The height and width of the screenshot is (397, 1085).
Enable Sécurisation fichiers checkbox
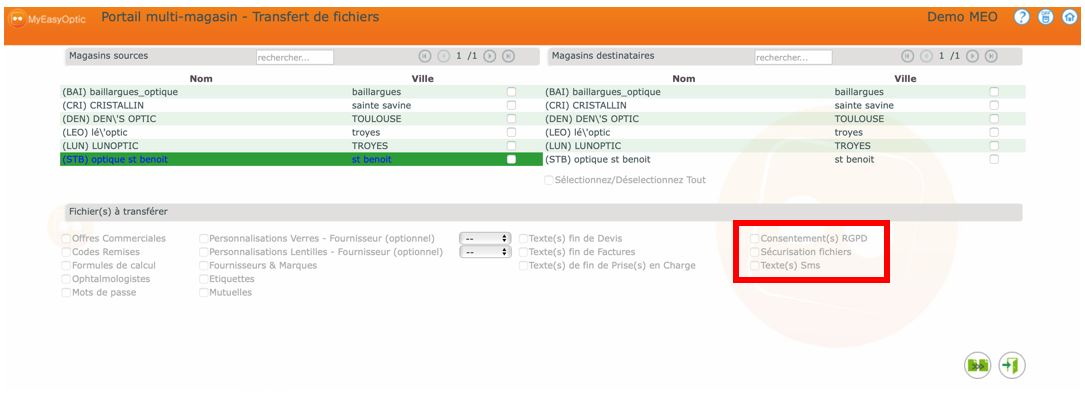click(755, 252)
